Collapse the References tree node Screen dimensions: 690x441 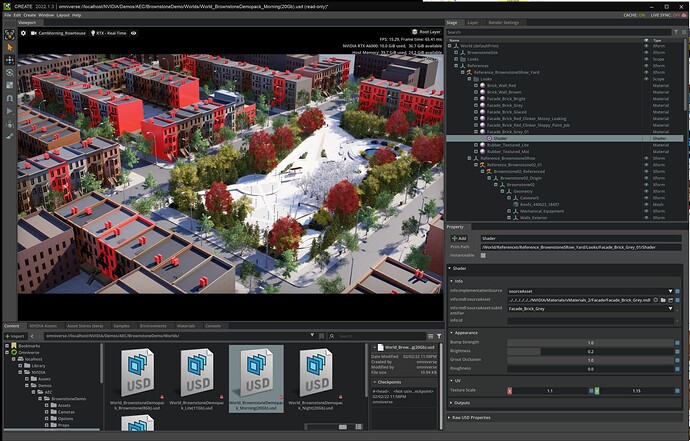[456, 66]
